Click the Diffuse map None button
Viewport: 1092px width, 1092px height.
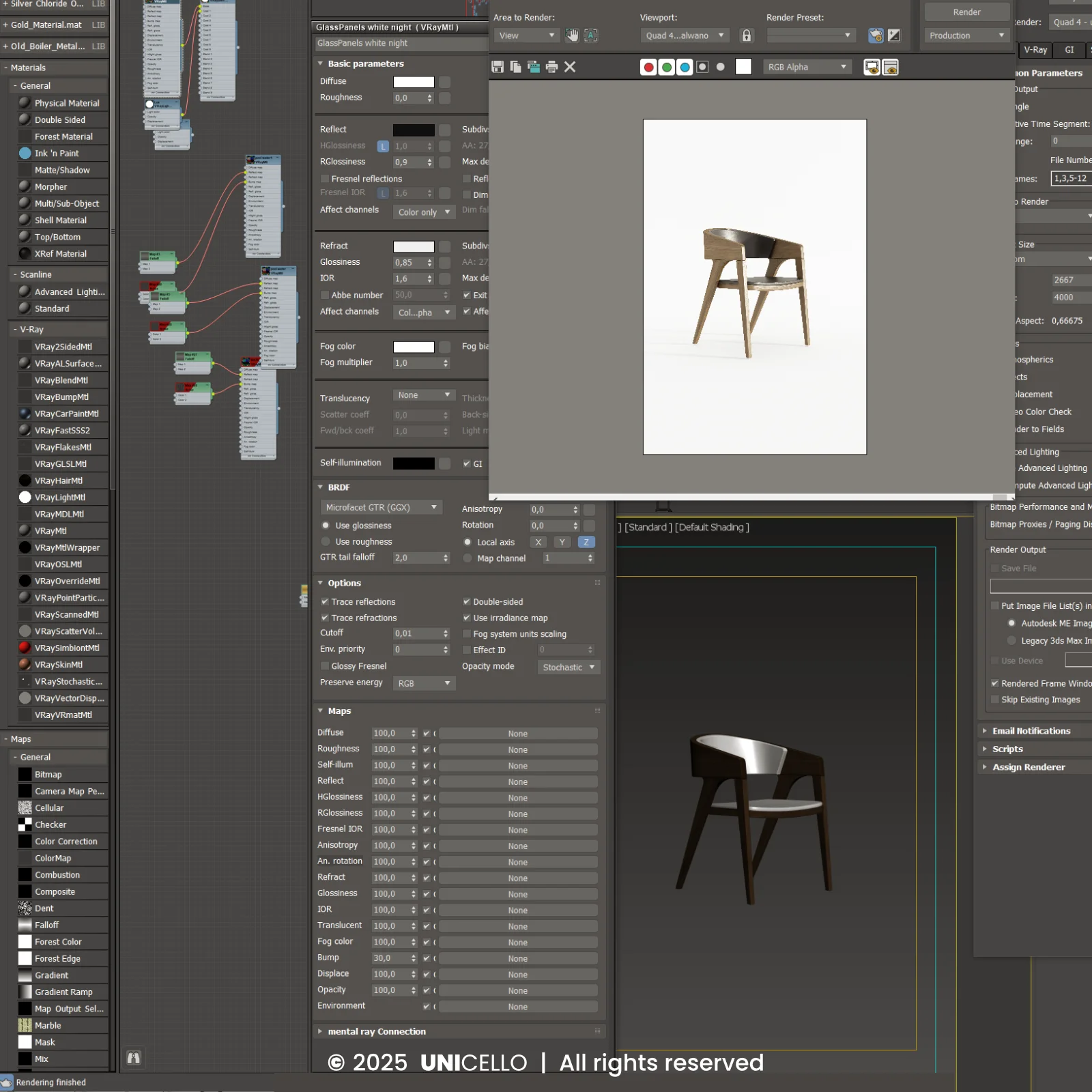(517, 734)
